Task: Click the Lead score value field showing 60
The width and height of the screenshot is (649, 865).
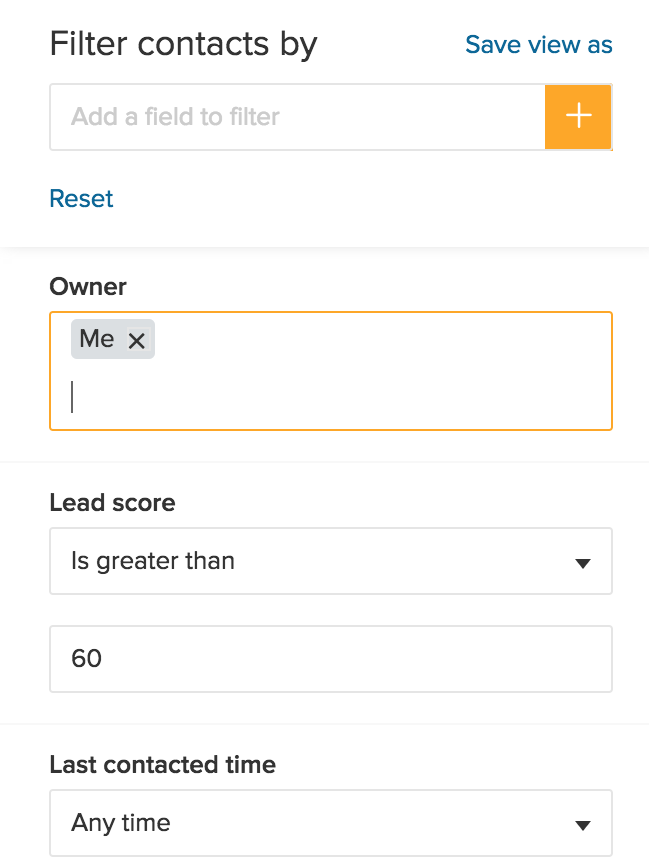Action: click(331, 659)
